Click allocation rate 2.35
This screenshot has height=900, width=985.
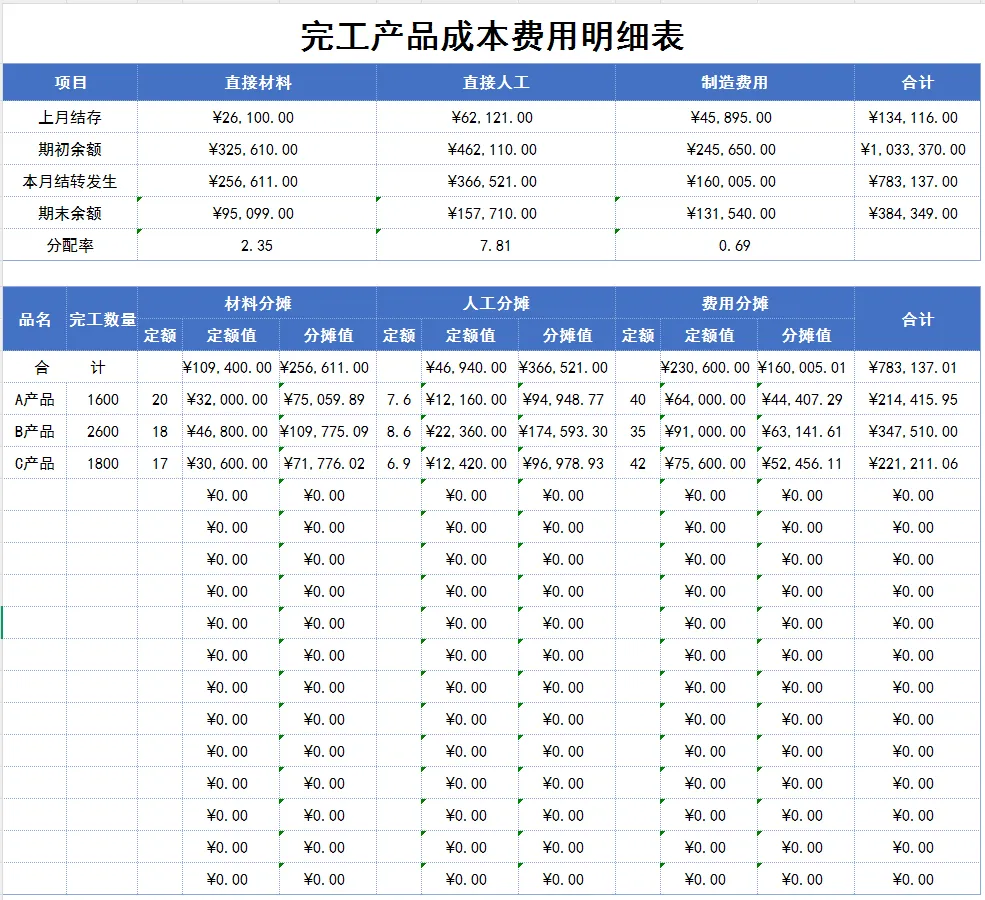coord(257,246)
